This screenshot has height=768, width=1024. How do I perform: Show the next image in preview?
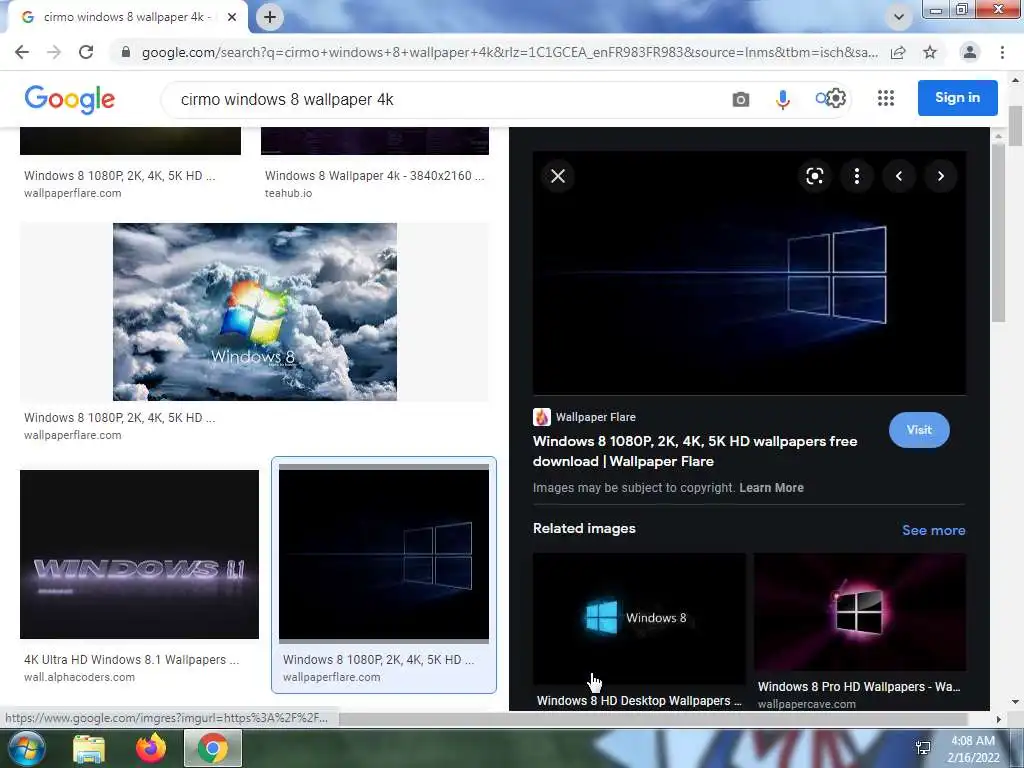coord(940,176)
